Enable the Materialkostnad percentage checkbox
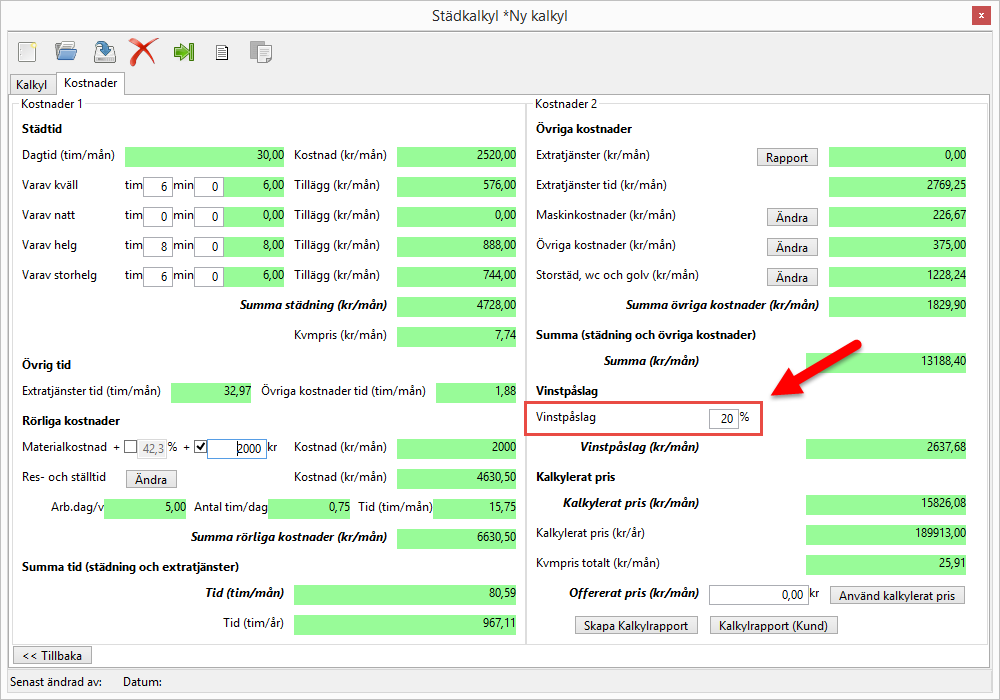1000x700 pixels. [131, 448]
